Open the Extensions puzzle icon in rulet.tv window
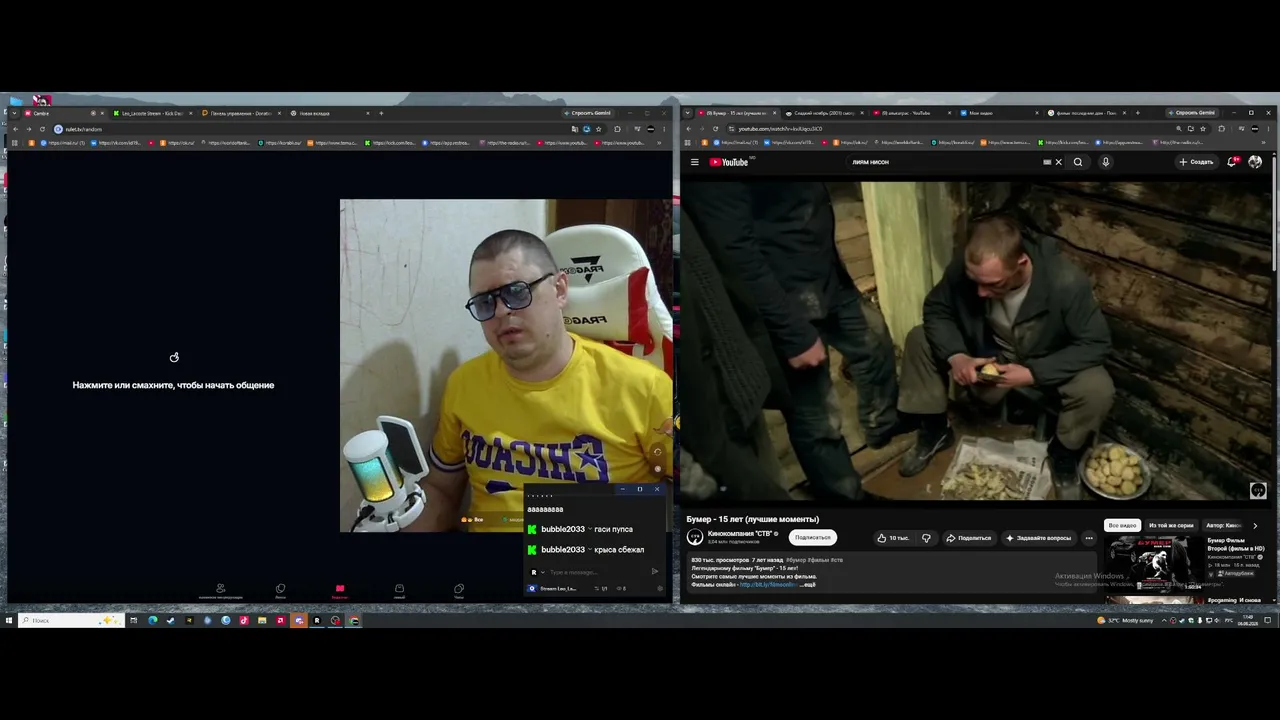The image size is (1280, 720). click(617, 129)
